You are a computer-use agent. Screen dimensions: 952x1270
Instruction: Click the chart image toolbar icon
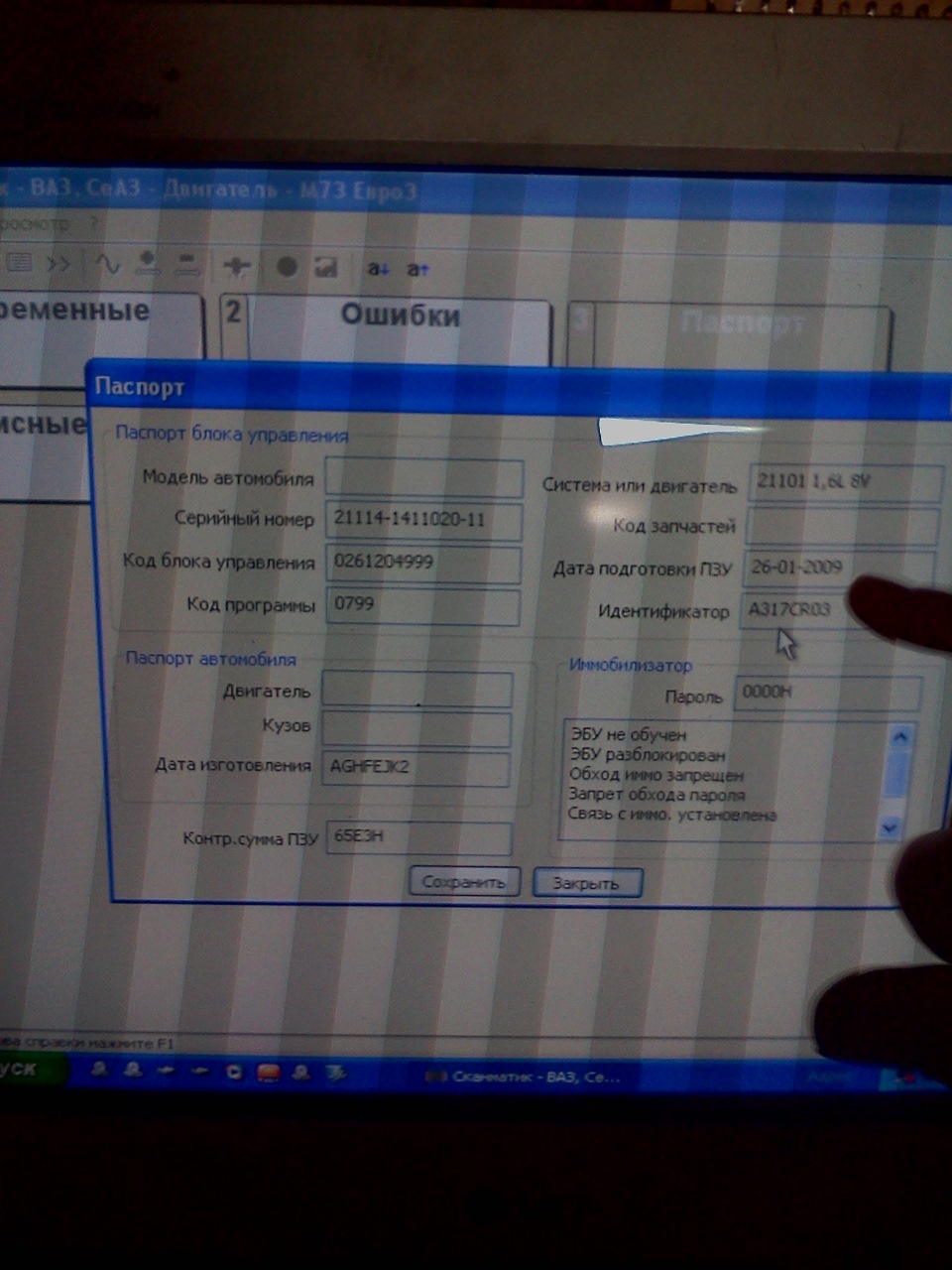click(x=325, y=268)
